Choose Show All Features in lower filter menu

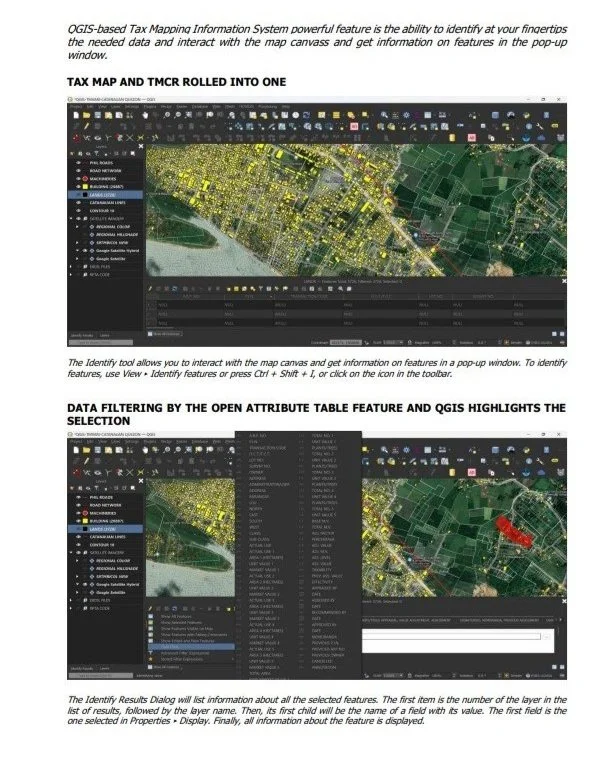191,616
